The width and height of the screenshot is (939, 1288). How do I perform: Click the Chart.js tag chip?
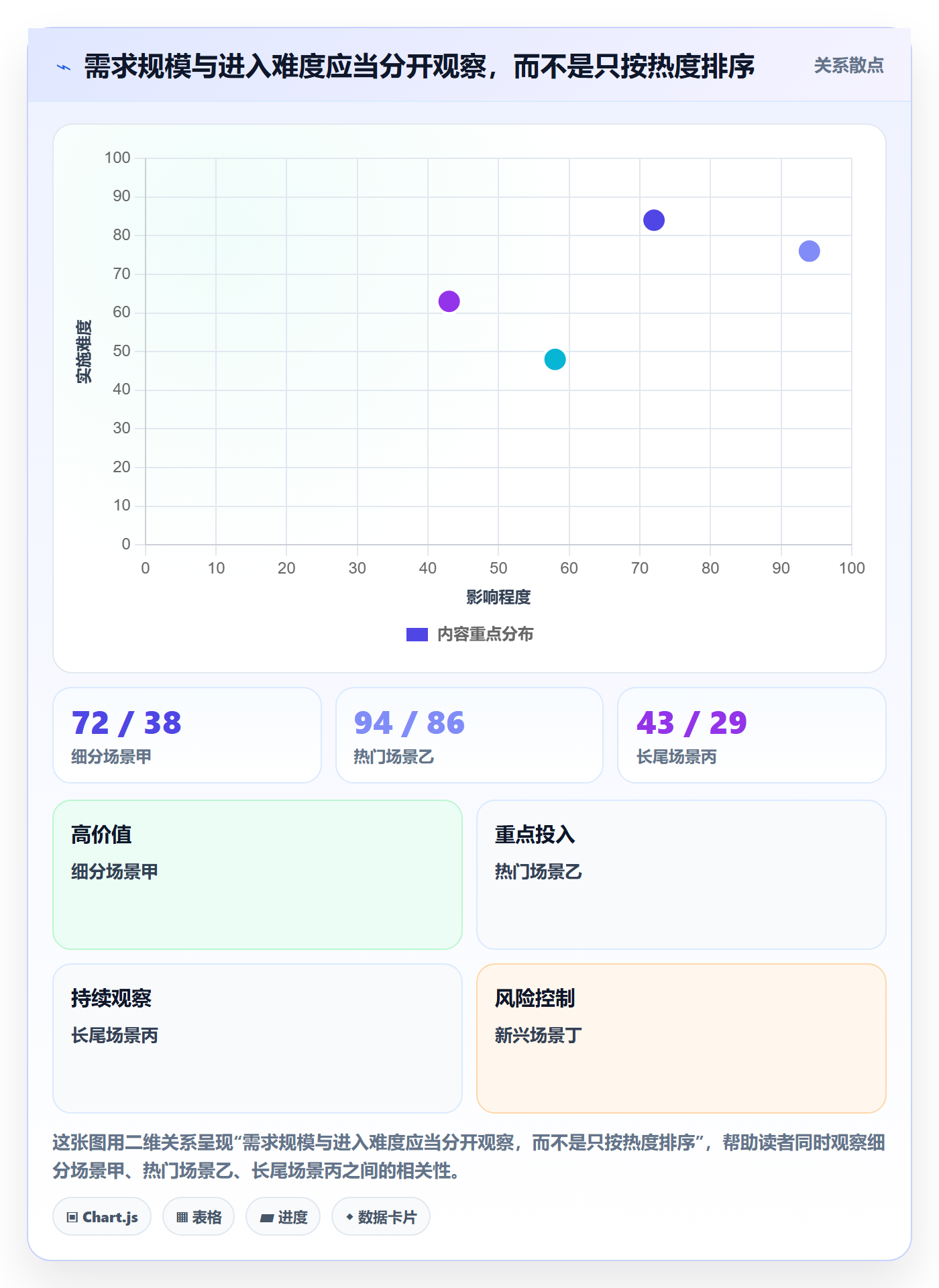(x=102, y=1217)
